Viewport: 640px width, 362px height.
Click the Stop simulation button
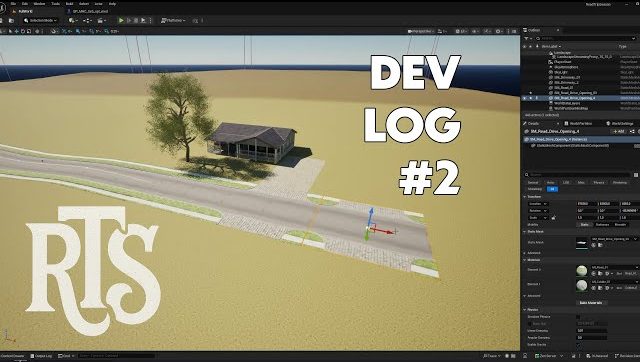coord(136,20)
